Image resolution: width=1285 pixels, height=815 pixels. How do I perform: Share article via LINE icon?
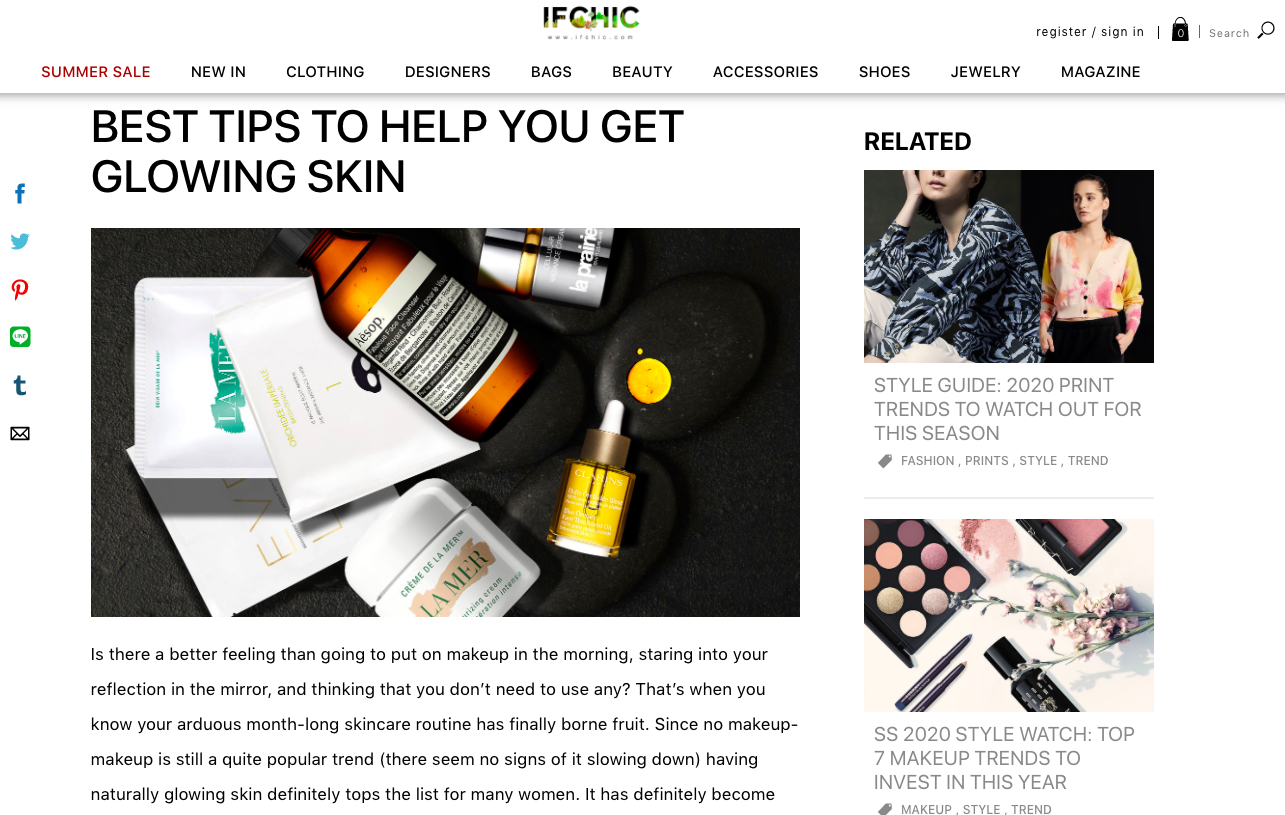pyautogui.click(x=20, y=337)
